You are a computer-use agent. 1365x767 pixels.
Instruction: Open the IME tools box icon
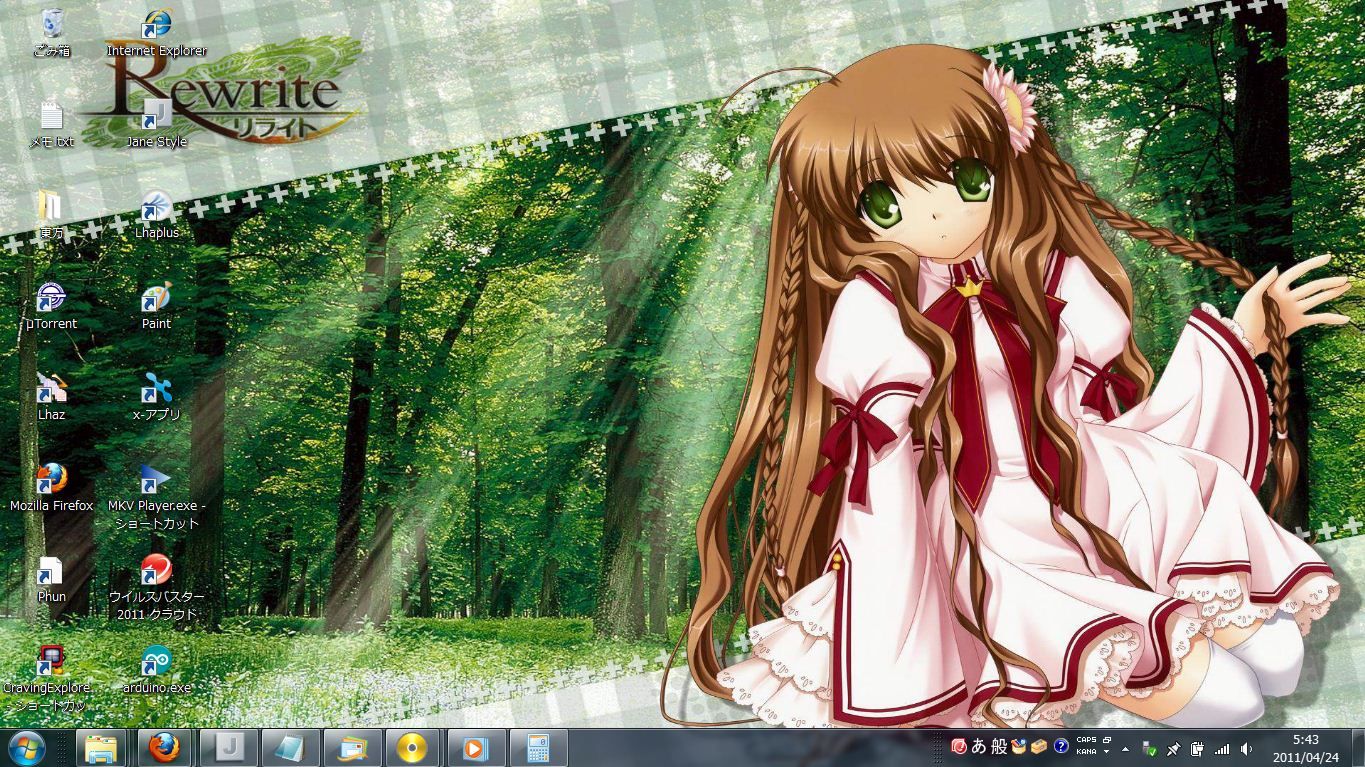[1039, 746]
